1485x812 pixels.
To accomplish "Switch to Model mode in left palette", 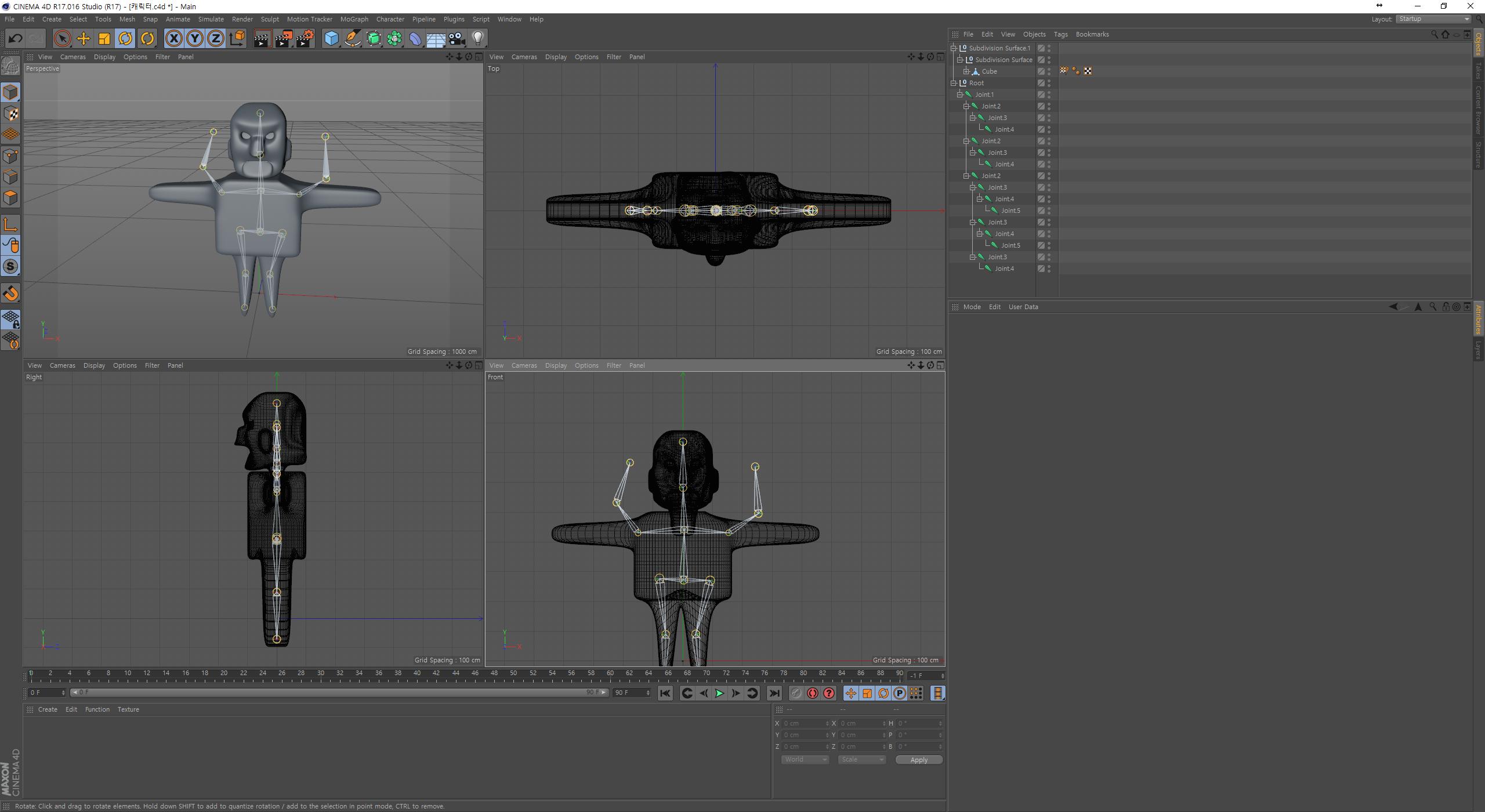I will click(x=10, y=92).
